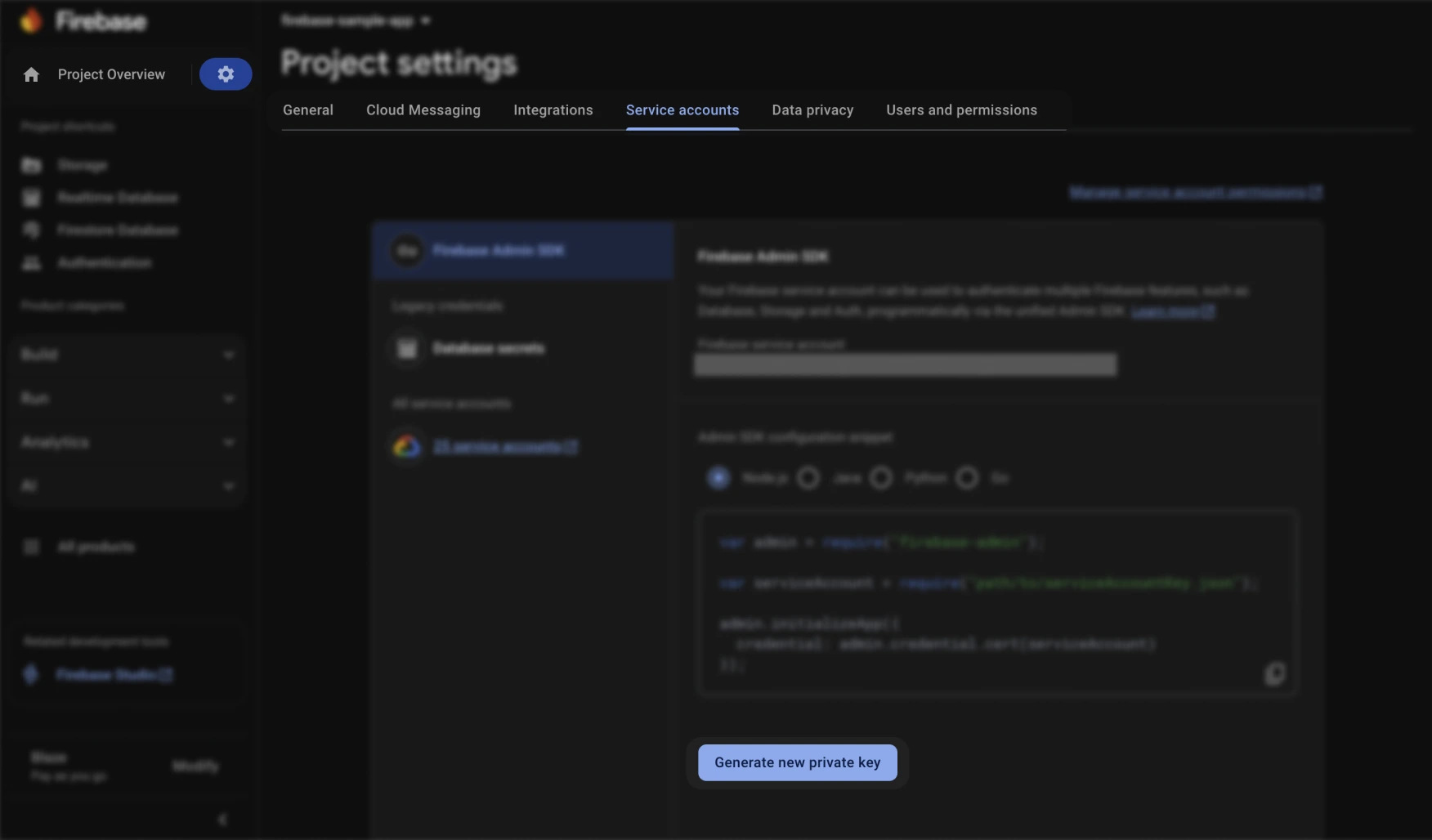The image size is (1432, 840).
Task: Open the Authentication section
Action: [104, 262]
